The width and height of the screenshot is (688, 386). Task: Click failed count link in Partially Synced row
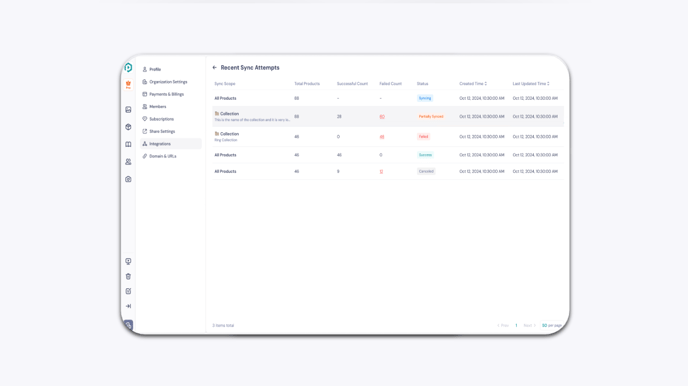point(382,117)
